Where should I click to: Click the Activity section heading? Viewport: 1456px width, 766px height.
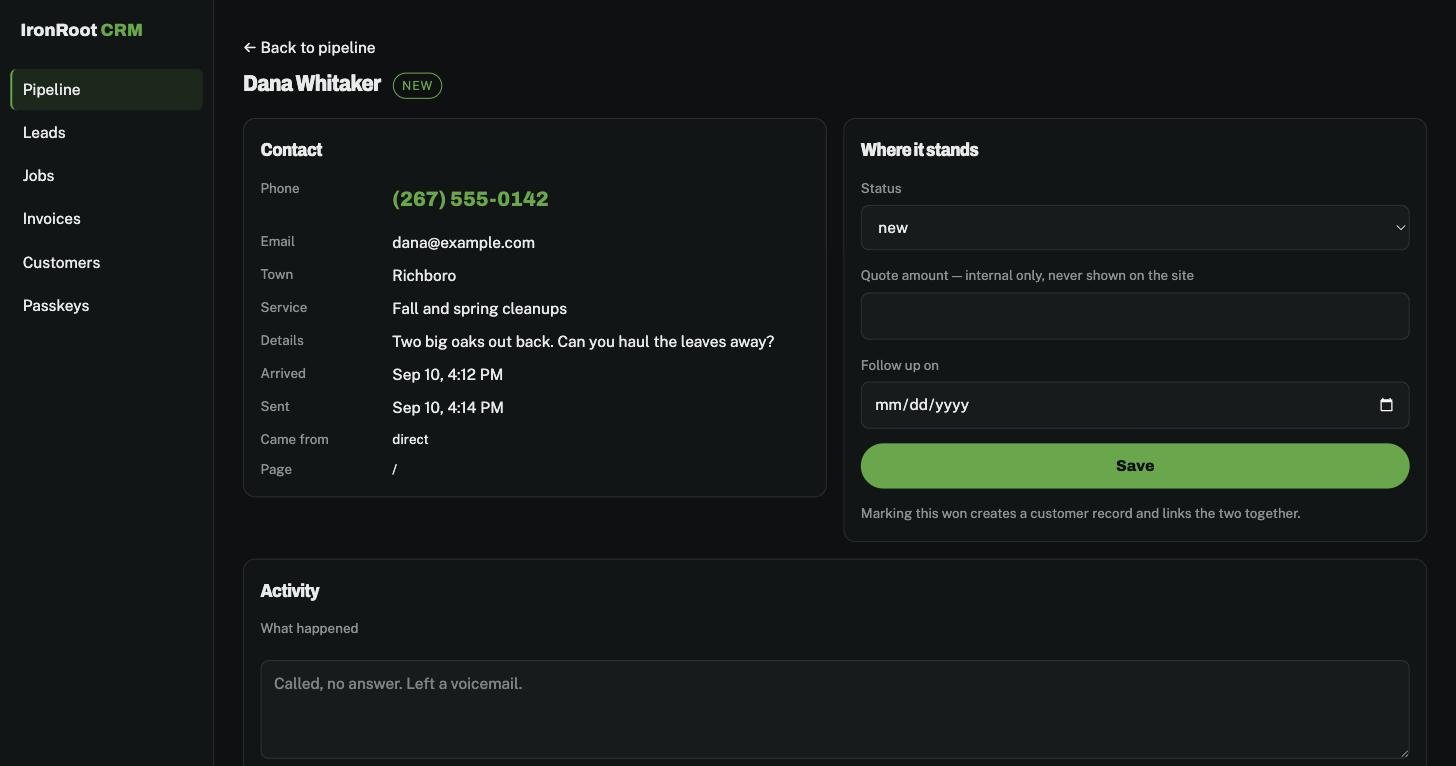289,591
